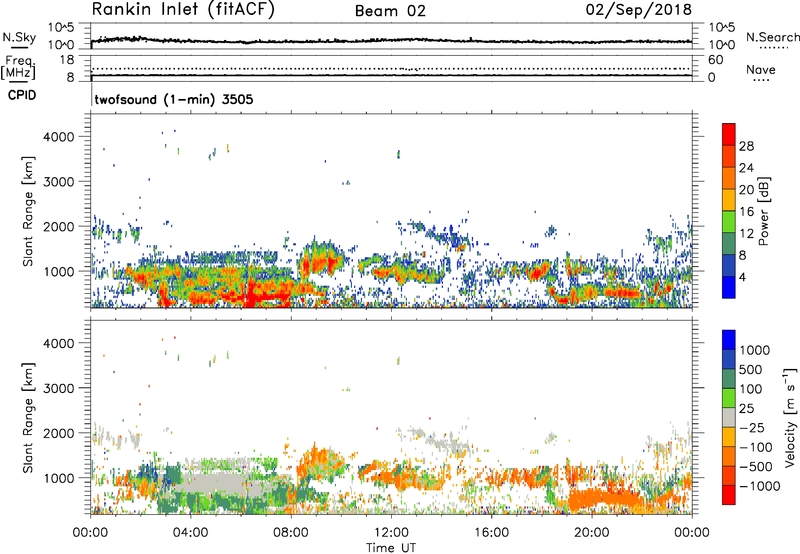Click the "Slant Range [km]" title of power panel
Viewport: 800px width, 554px height.
click(x=28, y=211)
